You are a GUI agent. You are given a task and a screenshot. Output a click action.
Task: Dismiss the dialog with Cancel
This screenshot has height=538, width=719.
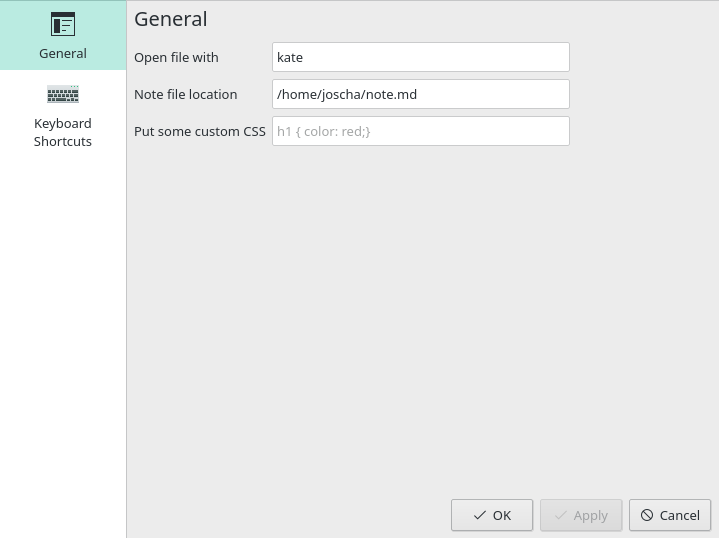point(670,515)
